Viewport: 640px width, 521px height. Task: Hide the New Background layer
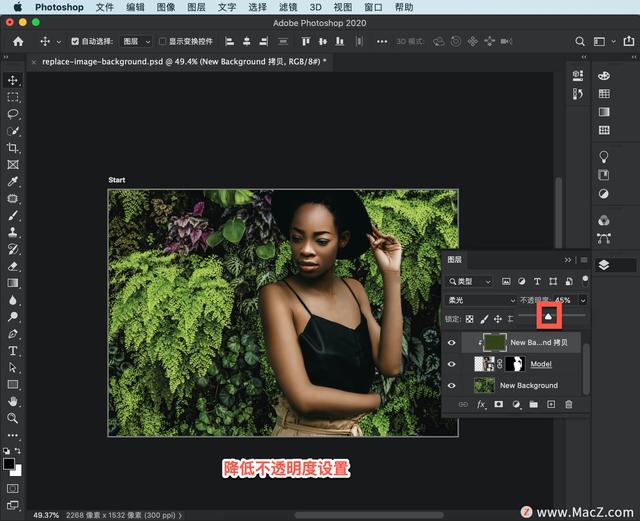point(451,385)
